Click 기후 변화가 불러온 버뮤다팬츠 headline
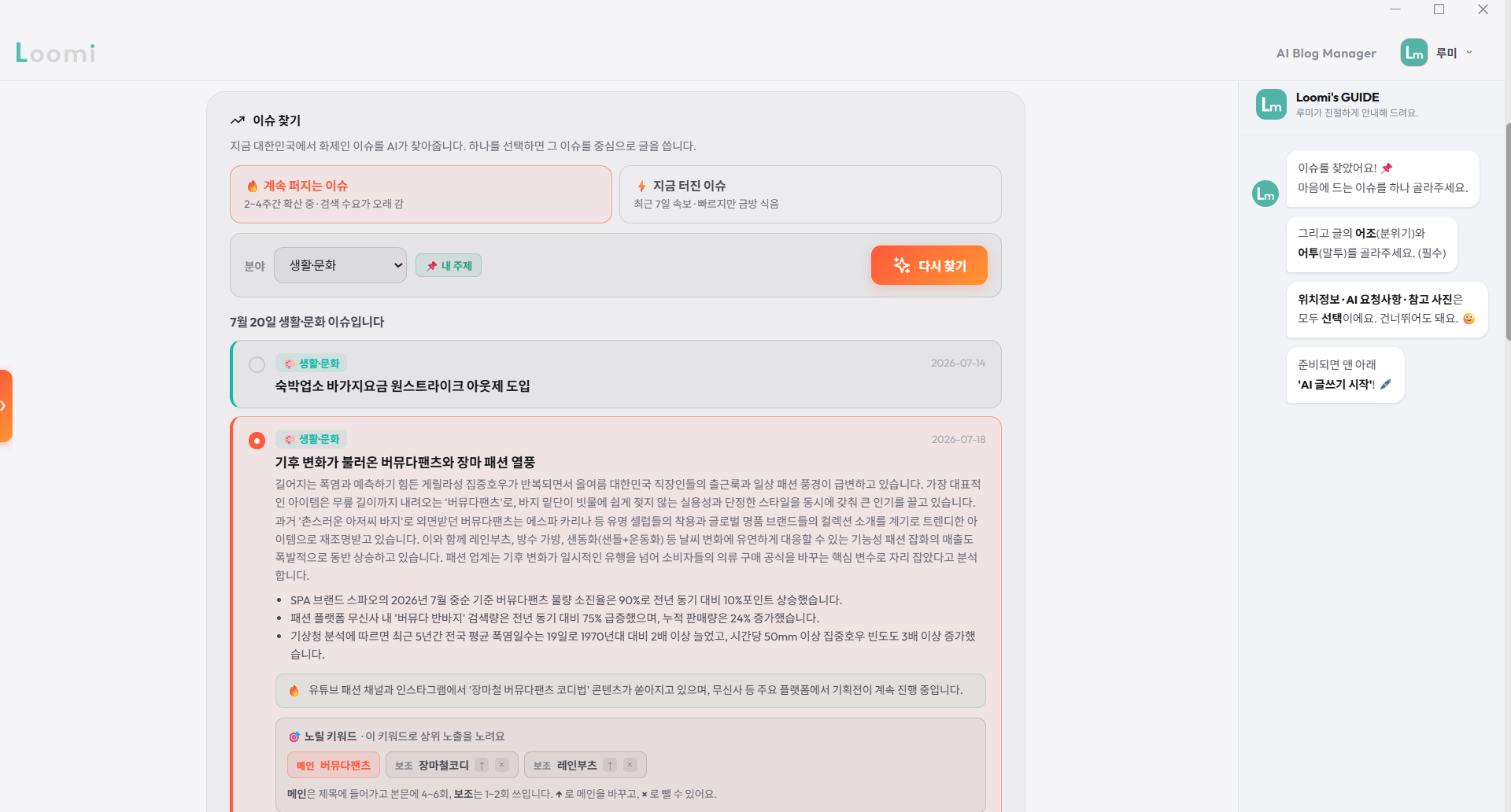1511x812 pixels. tap(405, 462)
